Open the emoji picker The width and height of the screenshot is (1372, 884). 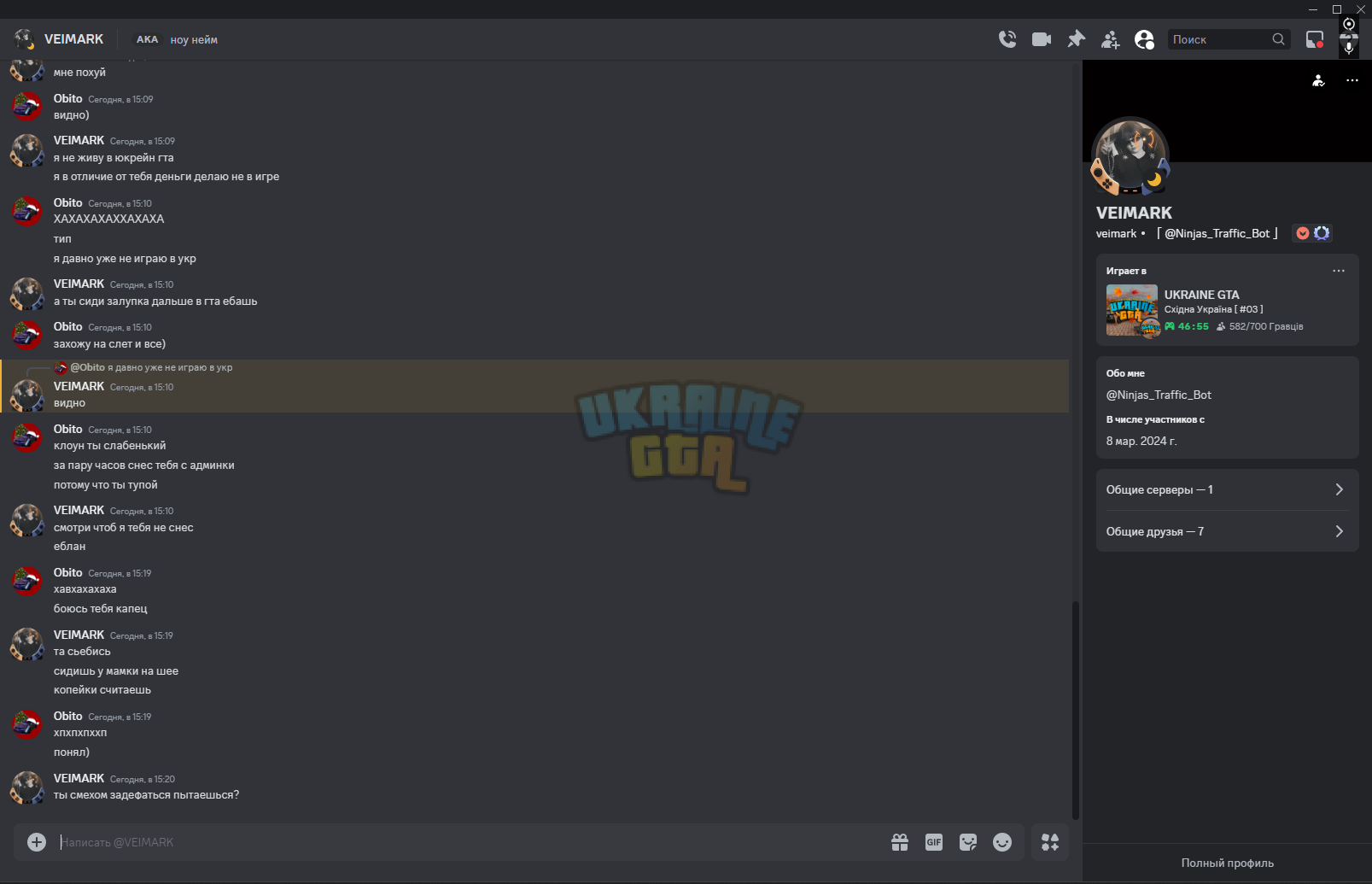coord(1002,842)
